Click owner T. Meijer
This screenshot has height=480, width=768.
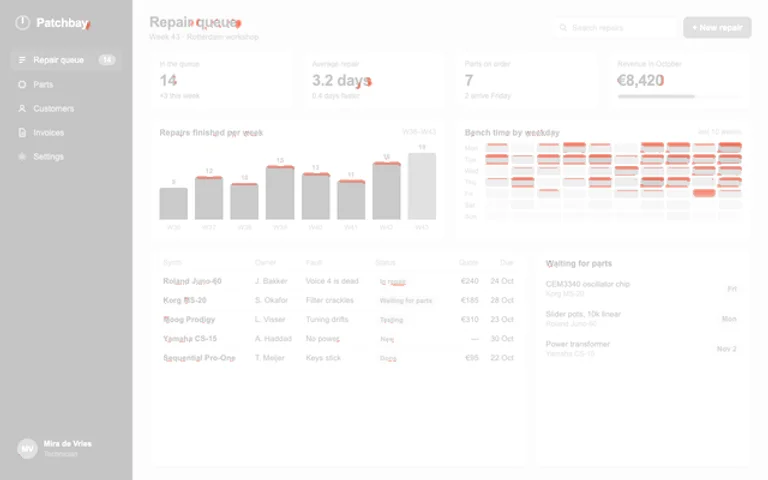point(269,358)
